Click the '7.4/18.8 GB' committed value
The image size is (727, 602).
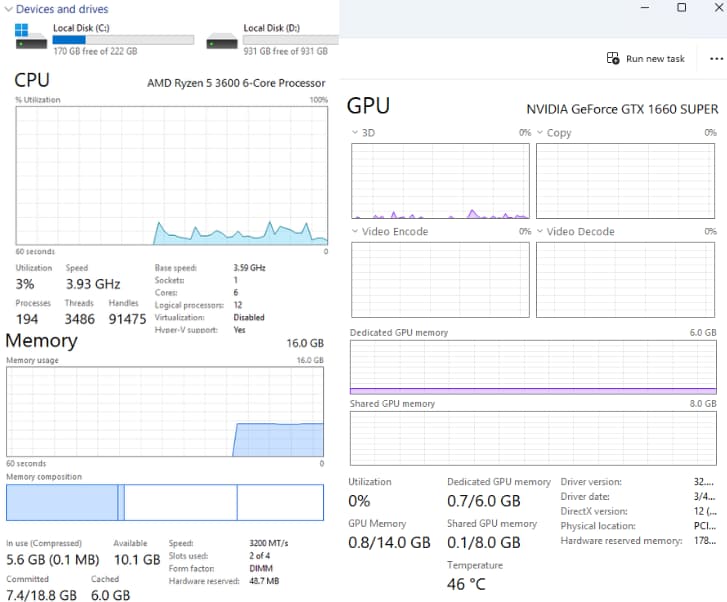pos(41,595)
